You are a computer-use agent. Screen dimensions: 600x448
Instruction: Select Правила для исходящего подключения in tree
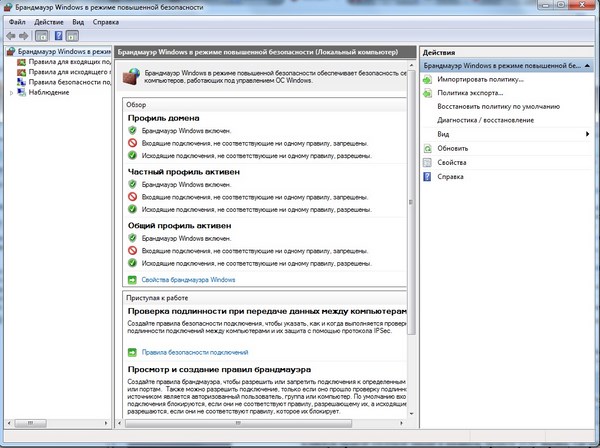click(x=70, y=72)
